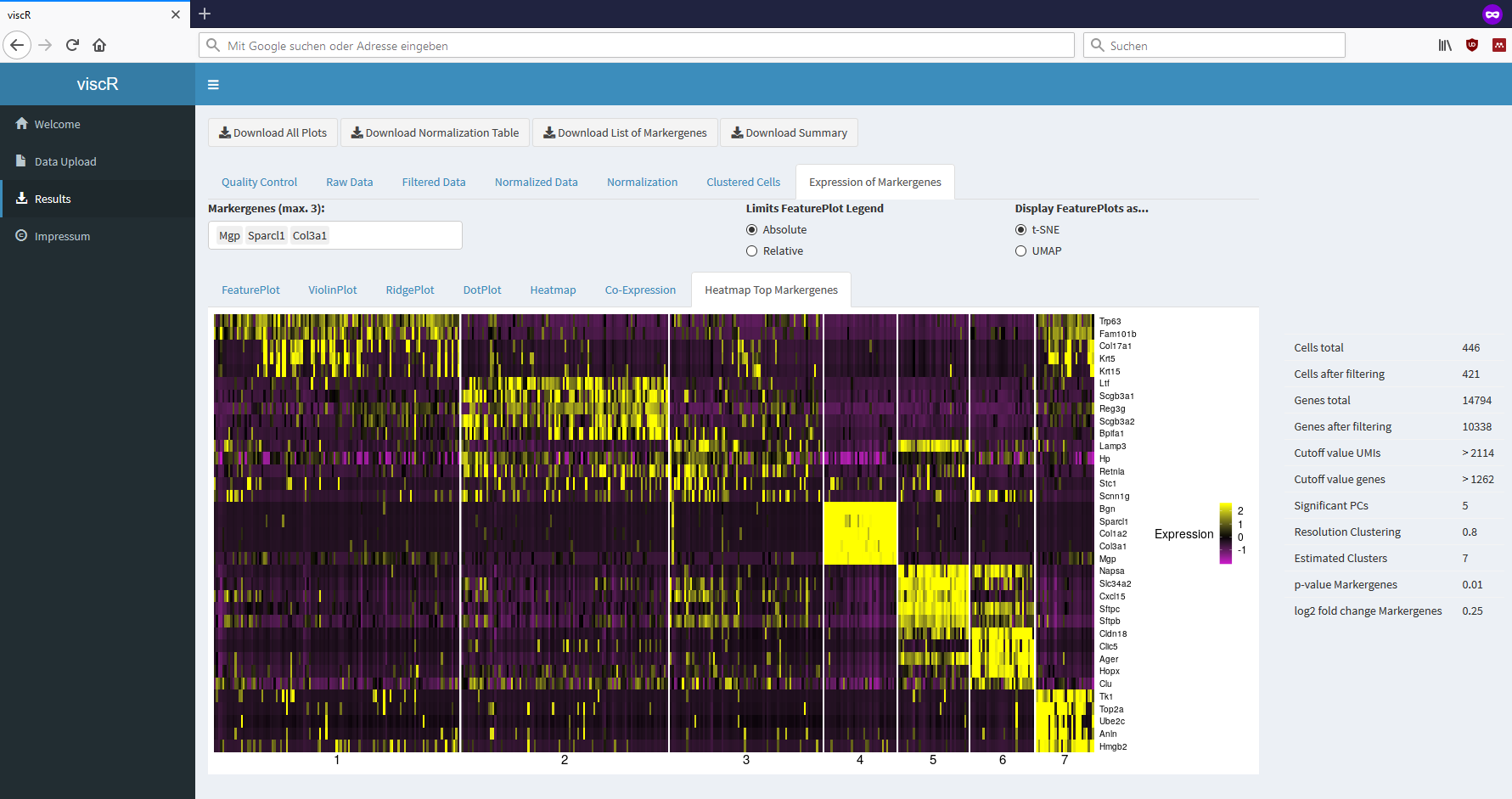Click the browser reload icon

point(72,45)
